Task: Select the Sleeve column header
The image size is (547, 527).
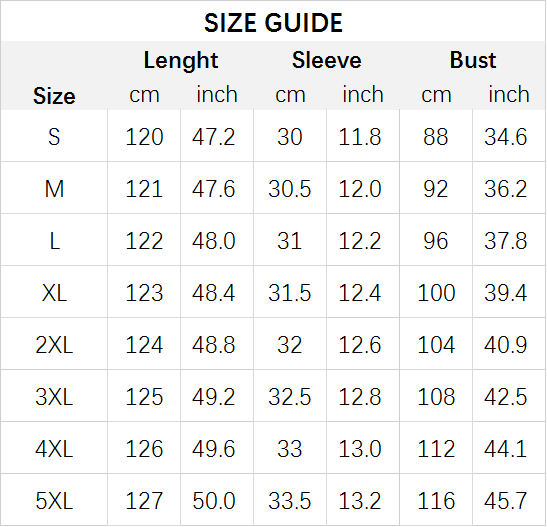Action: 327,60
